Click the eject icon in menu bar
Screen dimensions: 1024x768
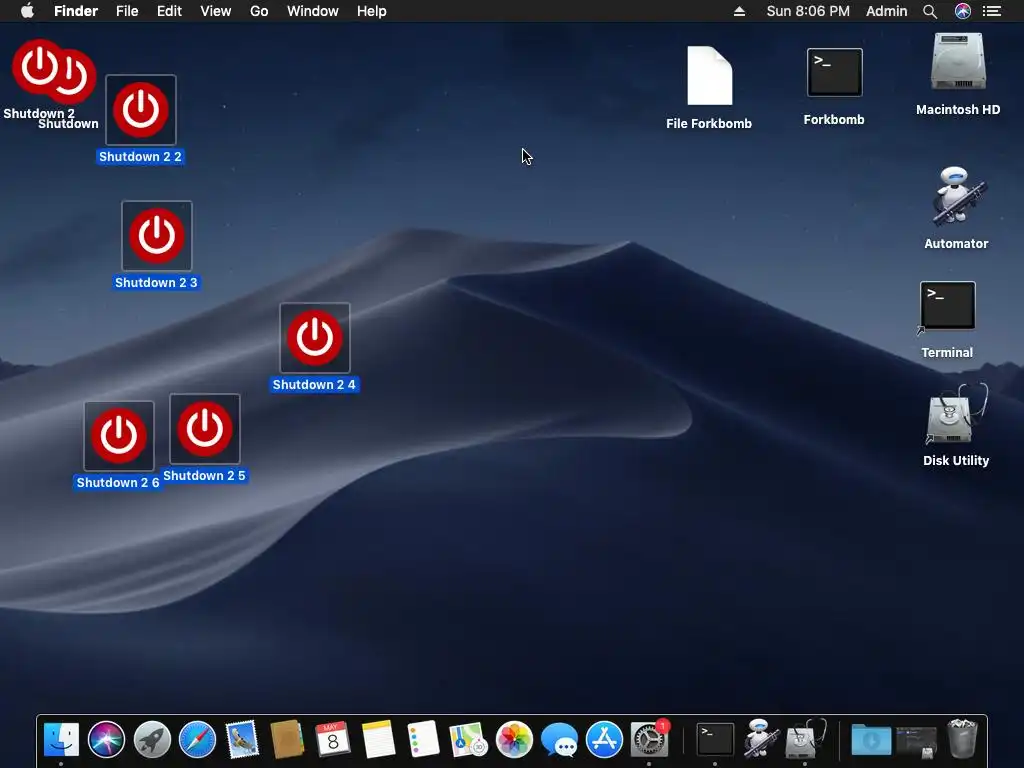tap(739, 11)
